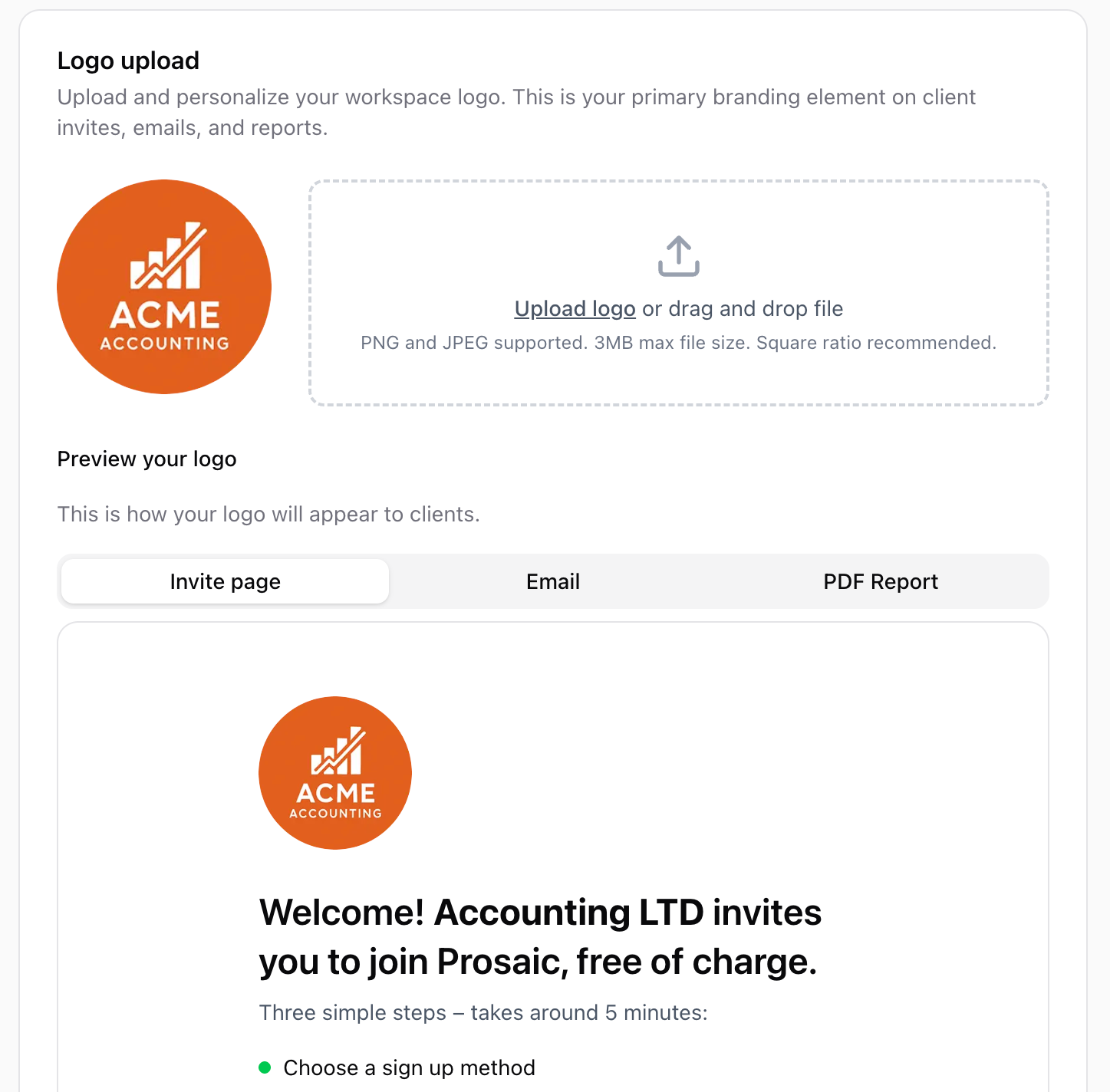Click the 'Welcome! Accounting LTD invites' headline line
Image resolution: width=1110 pixels, height=1092 pixels.
click(x=540, y=913)
